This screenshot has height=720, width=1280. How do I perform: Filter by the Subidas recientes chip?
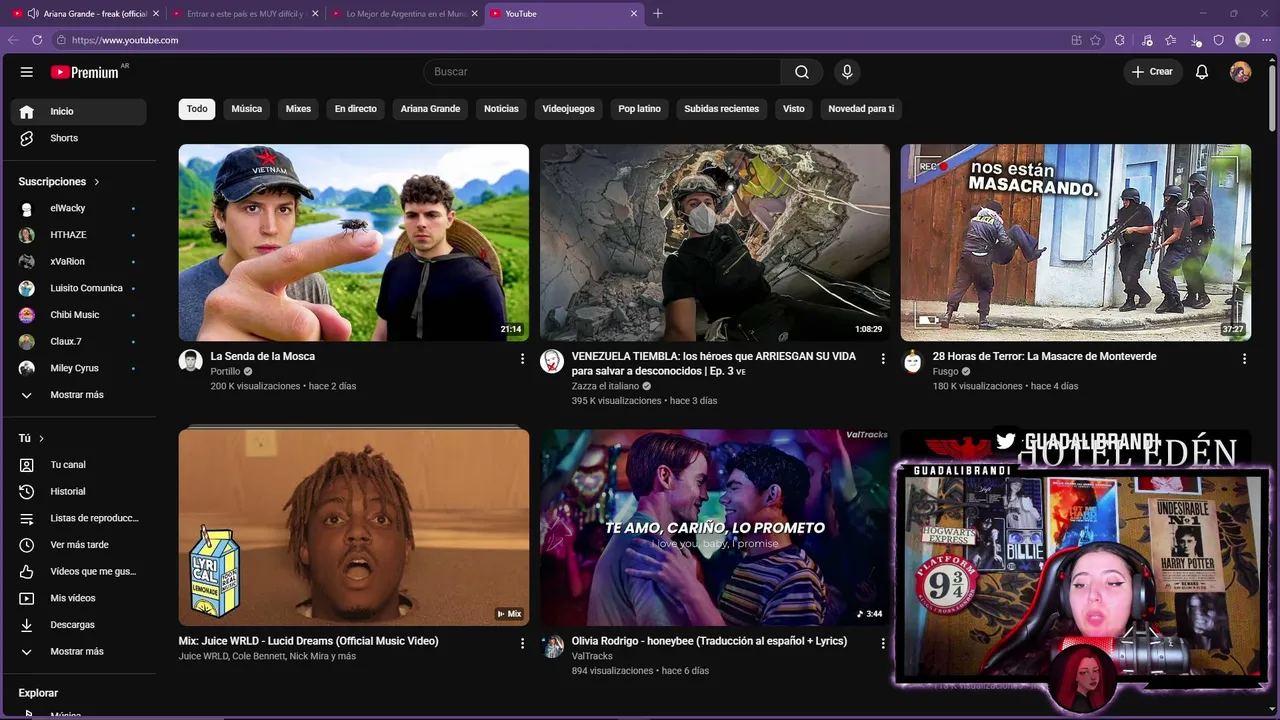point(721,109)
